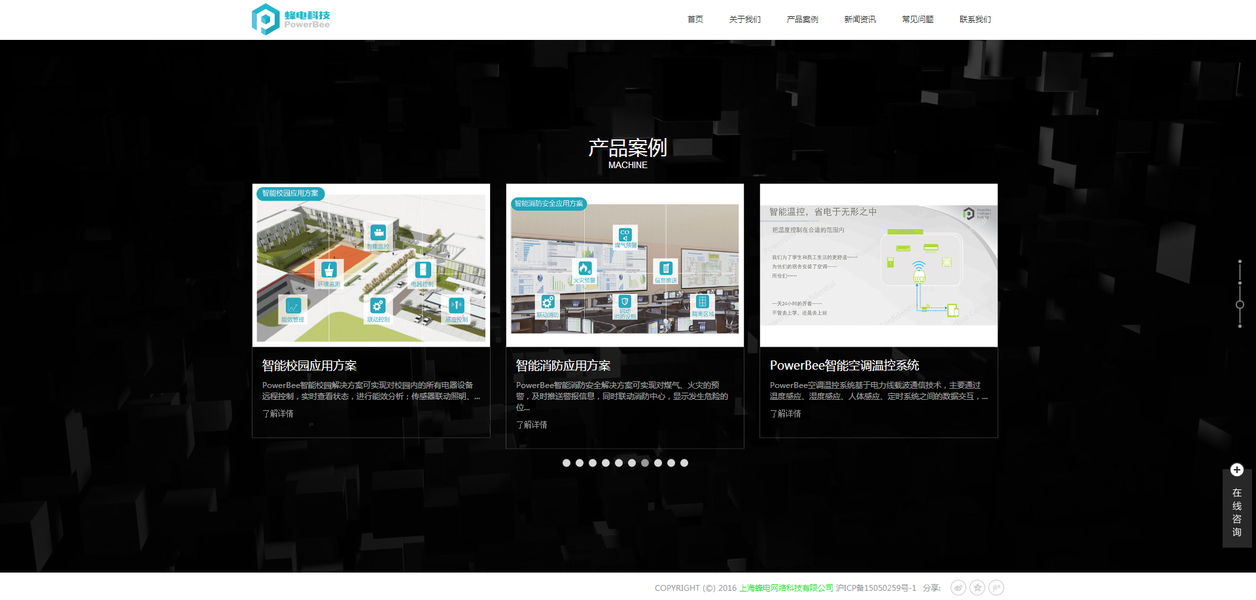Click the campus solution description paragraph
This screenshot has width=1256, height=600.
371,390
